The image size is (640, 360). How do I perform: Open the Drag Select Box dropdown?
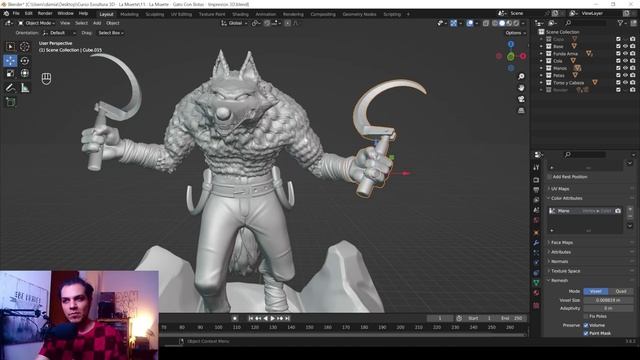pos(111,33)
